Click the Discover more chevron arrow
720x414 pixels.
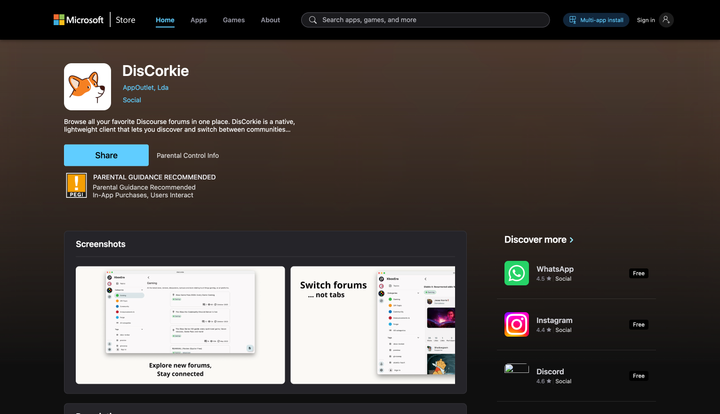[571, 240]
